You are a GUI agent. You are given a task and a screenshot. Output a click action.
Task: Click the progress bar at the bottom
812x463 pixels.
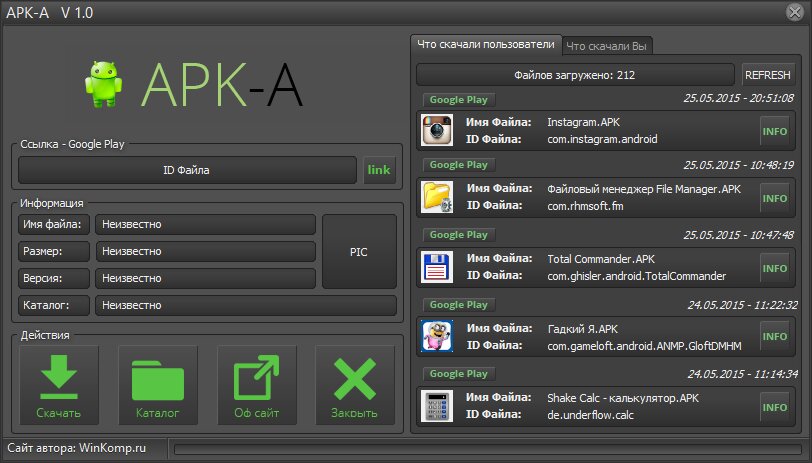(x=487, y=448)
